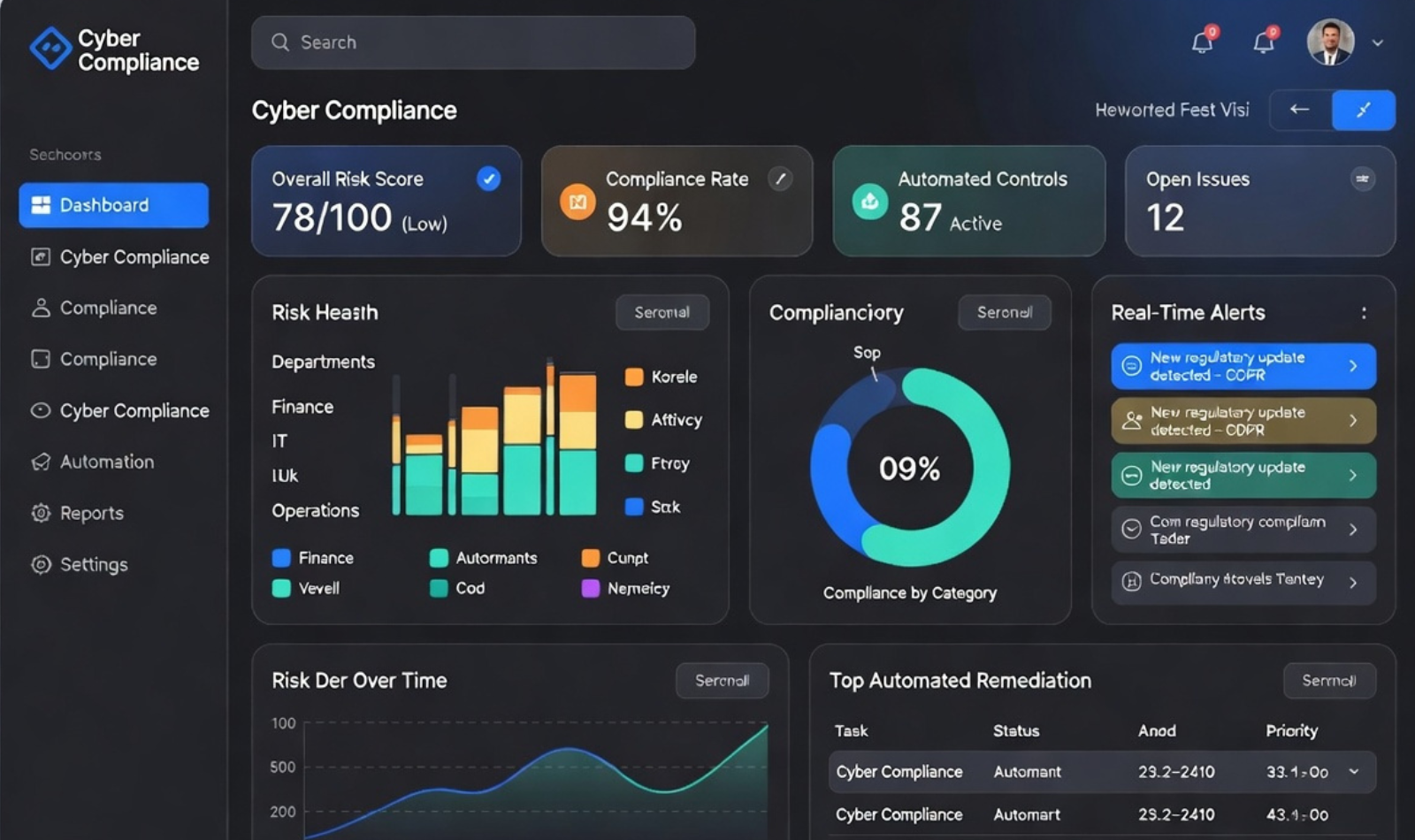Open the Top Automated Remediation dropdown

pyautogui.click(x=1329, y=681)
